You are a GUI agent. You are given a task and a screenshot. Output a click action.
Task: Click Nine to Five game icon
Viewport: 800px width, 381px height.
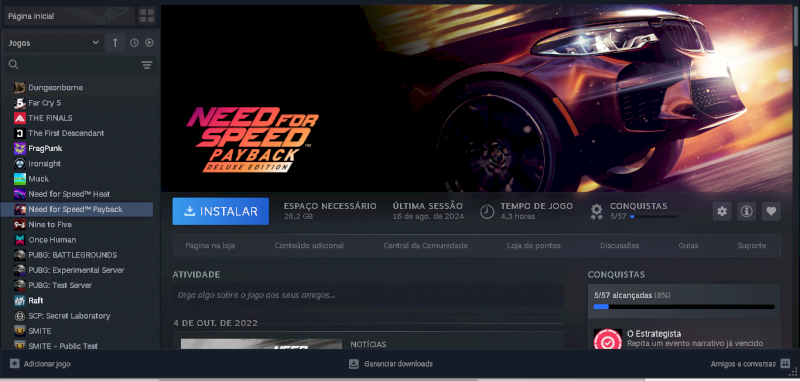click(x=20, y=224)
